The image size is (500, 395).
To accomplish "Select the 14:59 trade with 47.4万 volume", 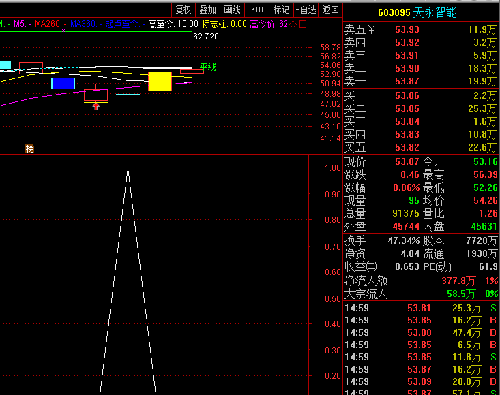I will (x=421, y=333).
